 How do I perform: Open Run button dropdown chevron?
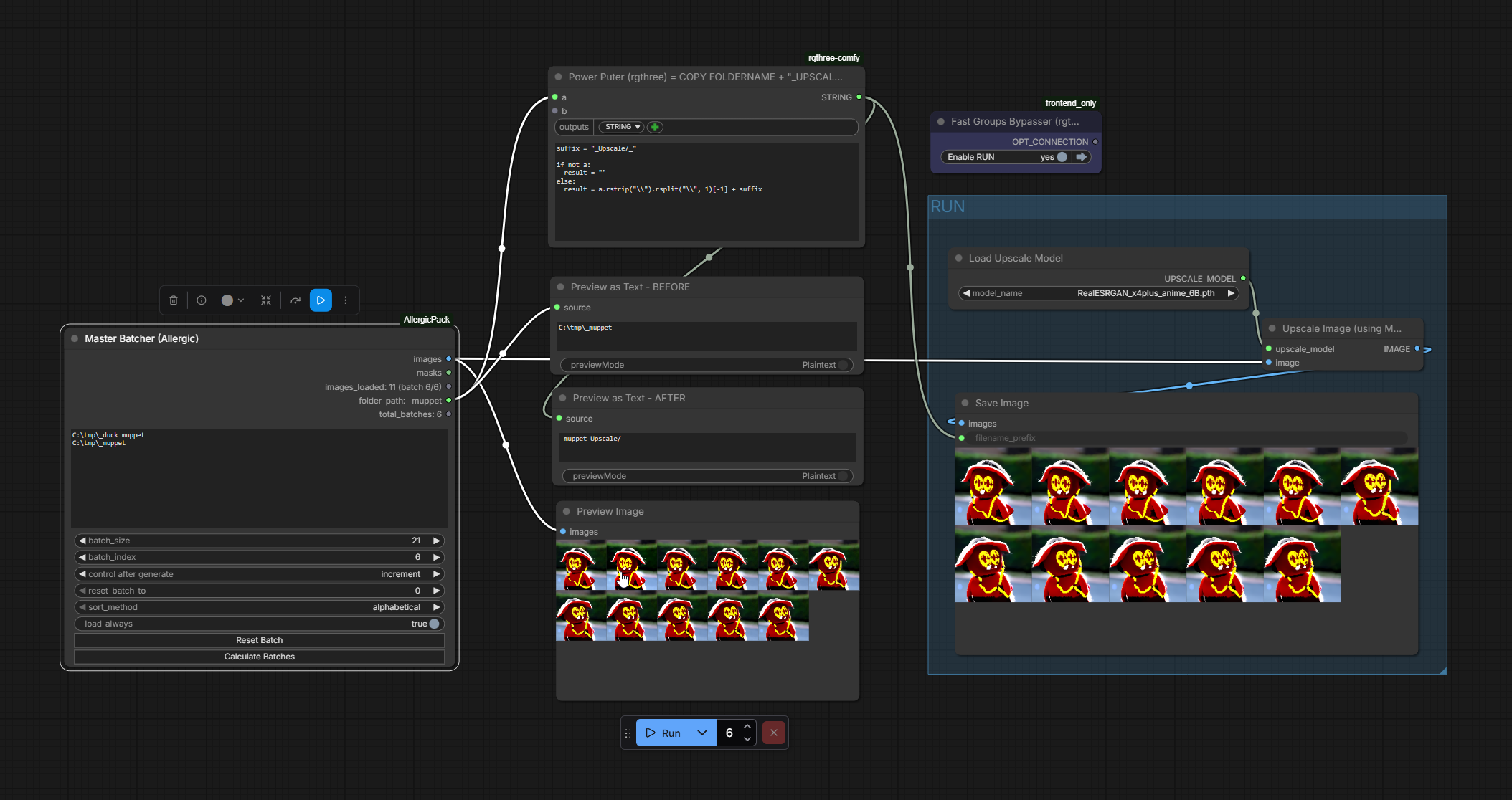702,733
